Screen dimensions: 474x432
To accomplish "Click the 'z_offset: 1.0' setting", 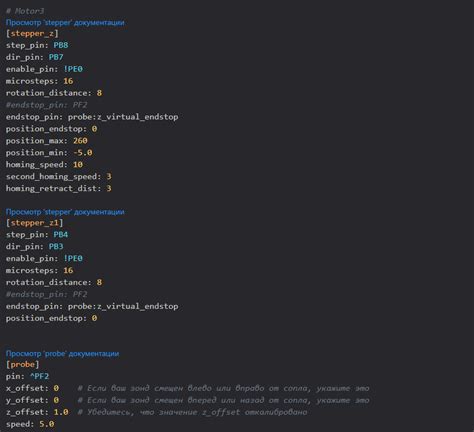I will [x=37, y=412].
